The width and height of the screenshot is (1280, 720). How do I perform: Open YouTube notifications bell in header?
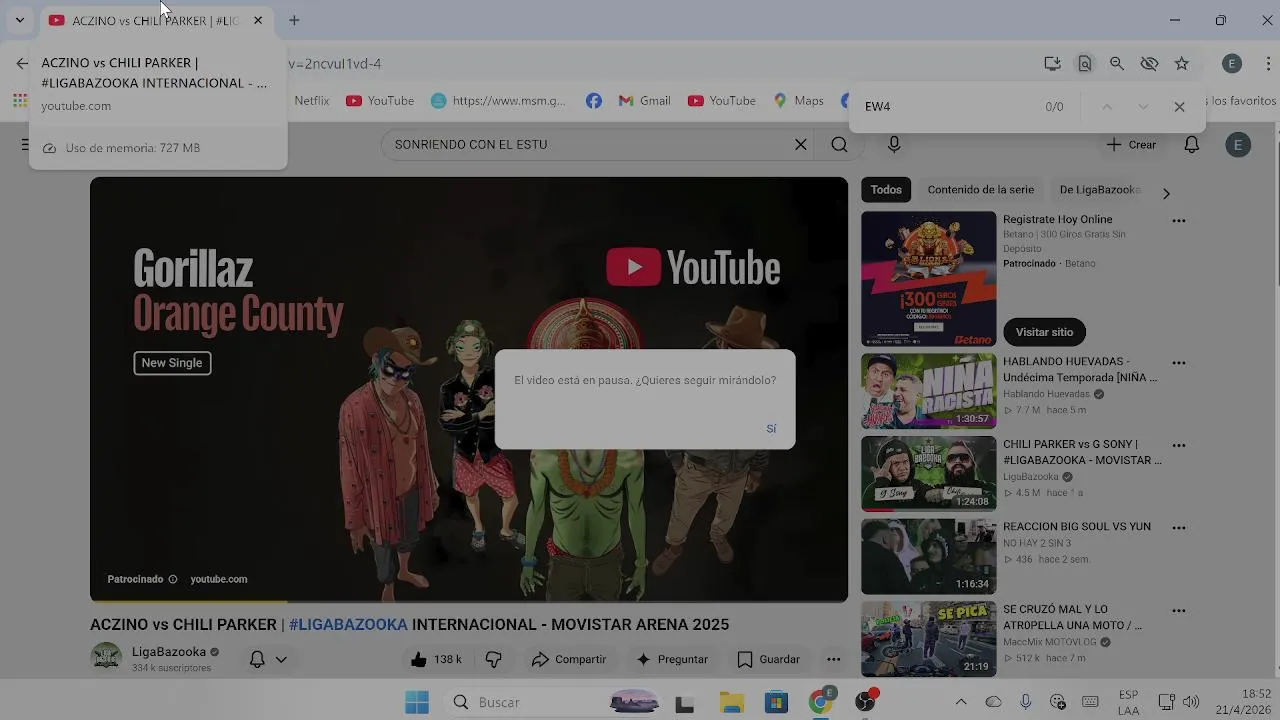point(1192,144)
